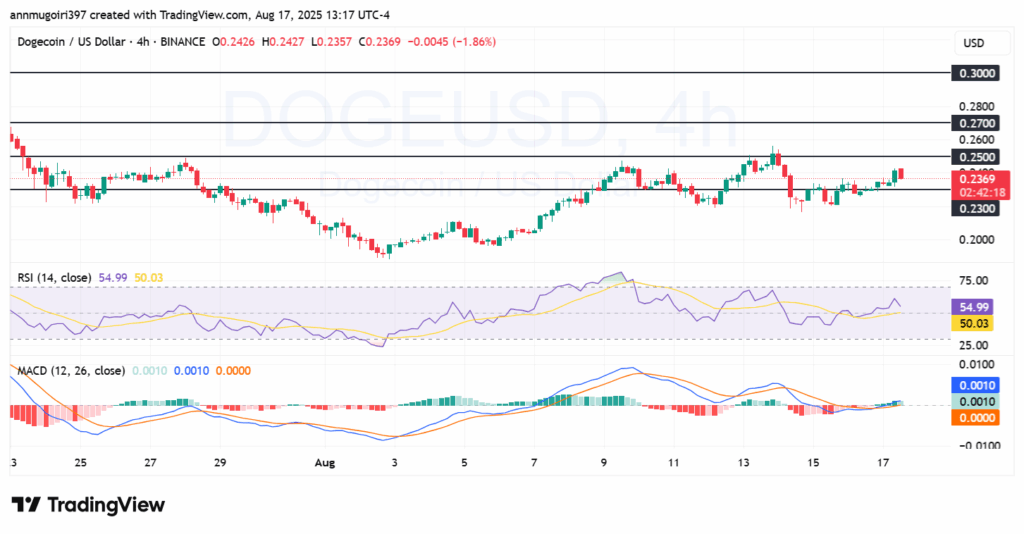Click the 0.2700 horizontal line price label
Screen dimensions: 1024x534
[x=976, y=123]
